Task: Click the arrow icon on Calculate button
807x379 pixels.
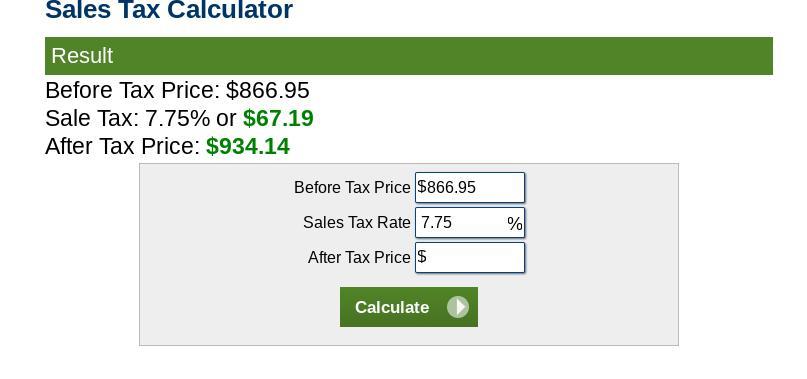Action: click(458, 307)
